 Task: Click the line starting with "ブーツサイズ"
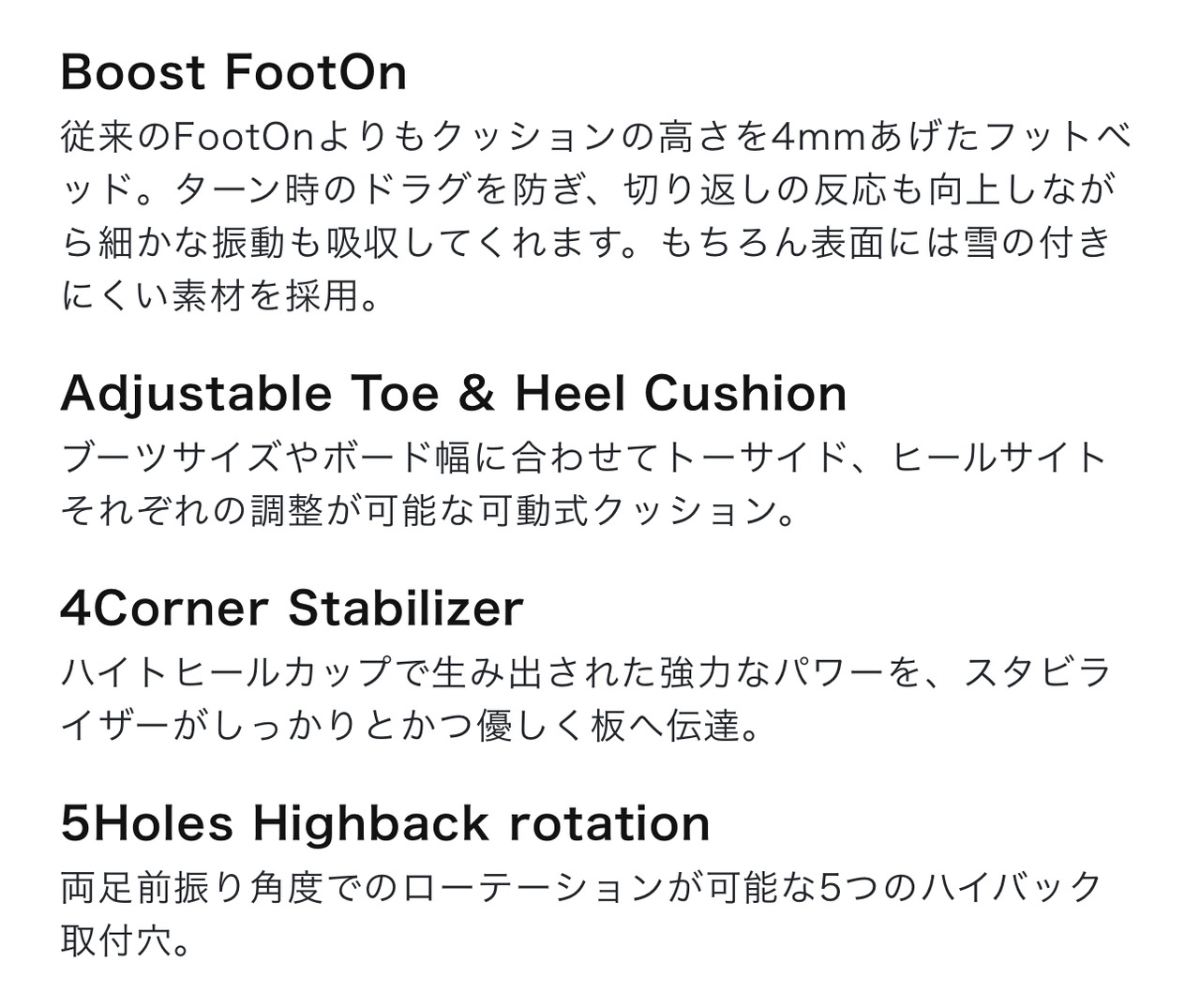[583, 458]
